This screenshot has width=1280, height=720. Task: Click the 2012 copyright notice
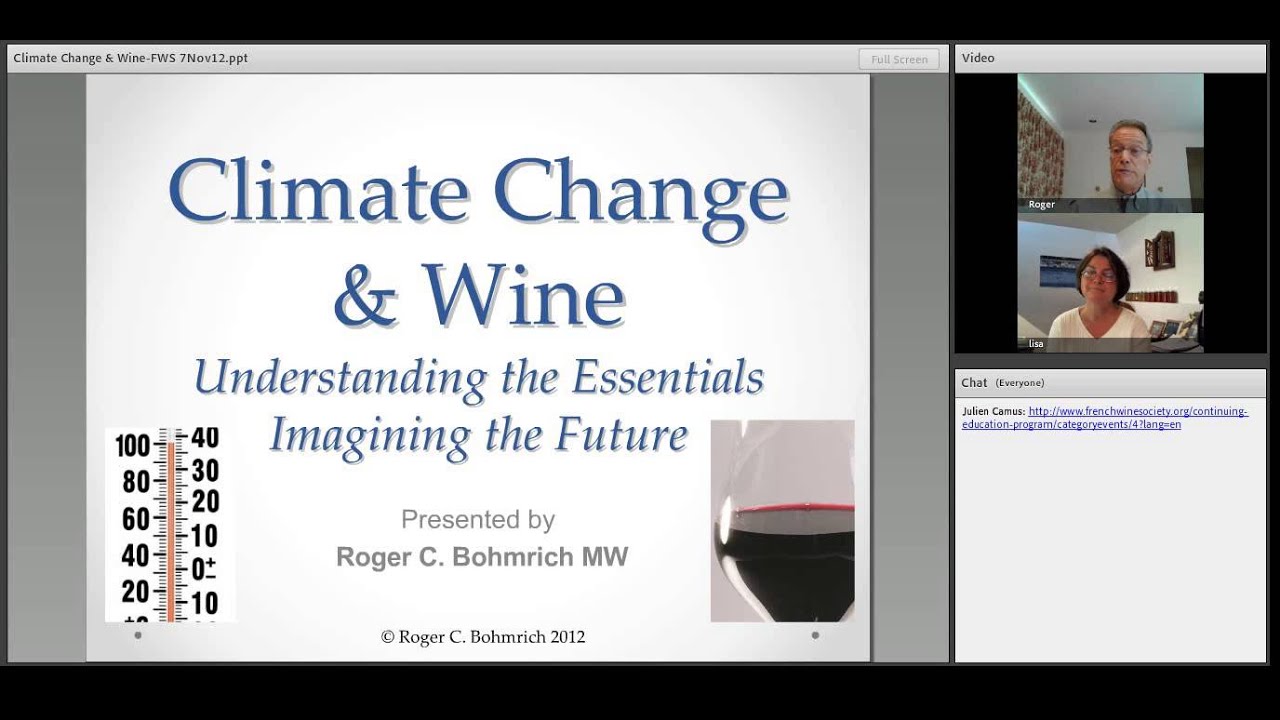(482, 637)
